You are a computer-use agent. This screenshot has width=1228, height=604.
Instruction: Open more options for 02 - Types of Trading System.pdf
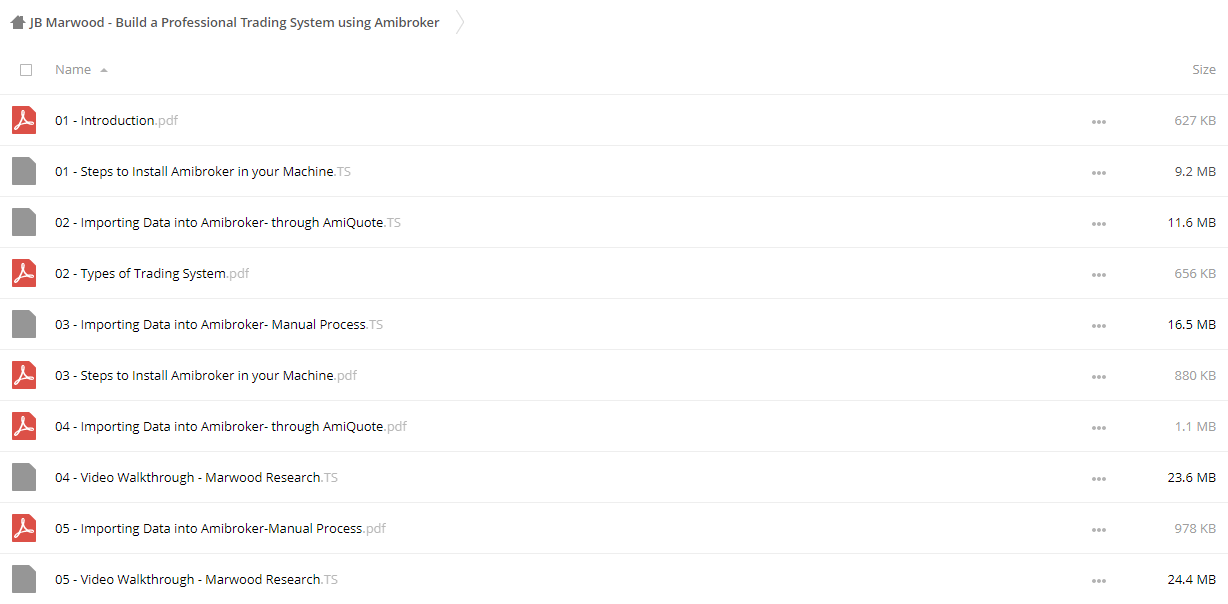tap(1099, 275)
